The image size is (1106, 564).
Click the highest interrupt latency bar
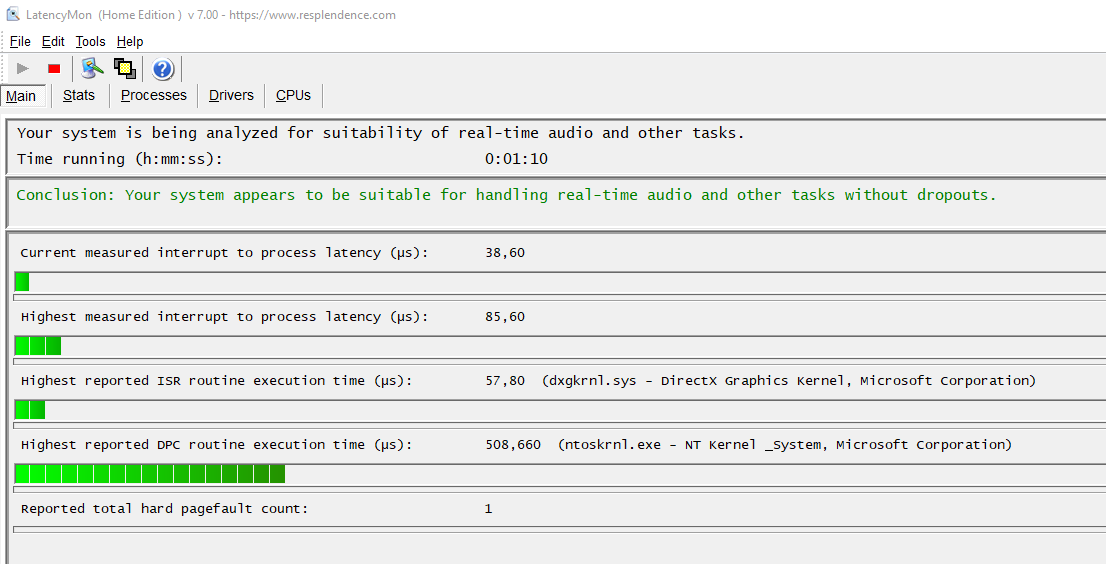(x=38, y=346)
